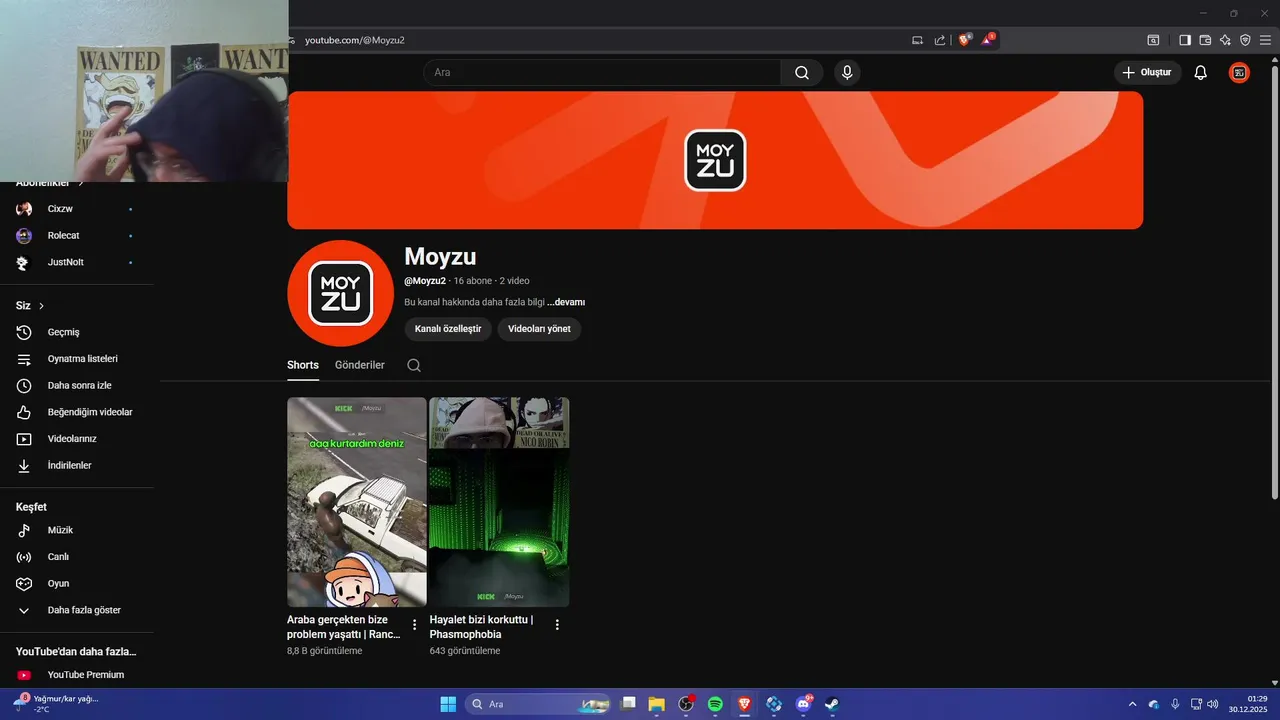Viewport: 1280px width, 720px height.
Task: Open the Brave VPN shield icon
Action: point(1245,40)
